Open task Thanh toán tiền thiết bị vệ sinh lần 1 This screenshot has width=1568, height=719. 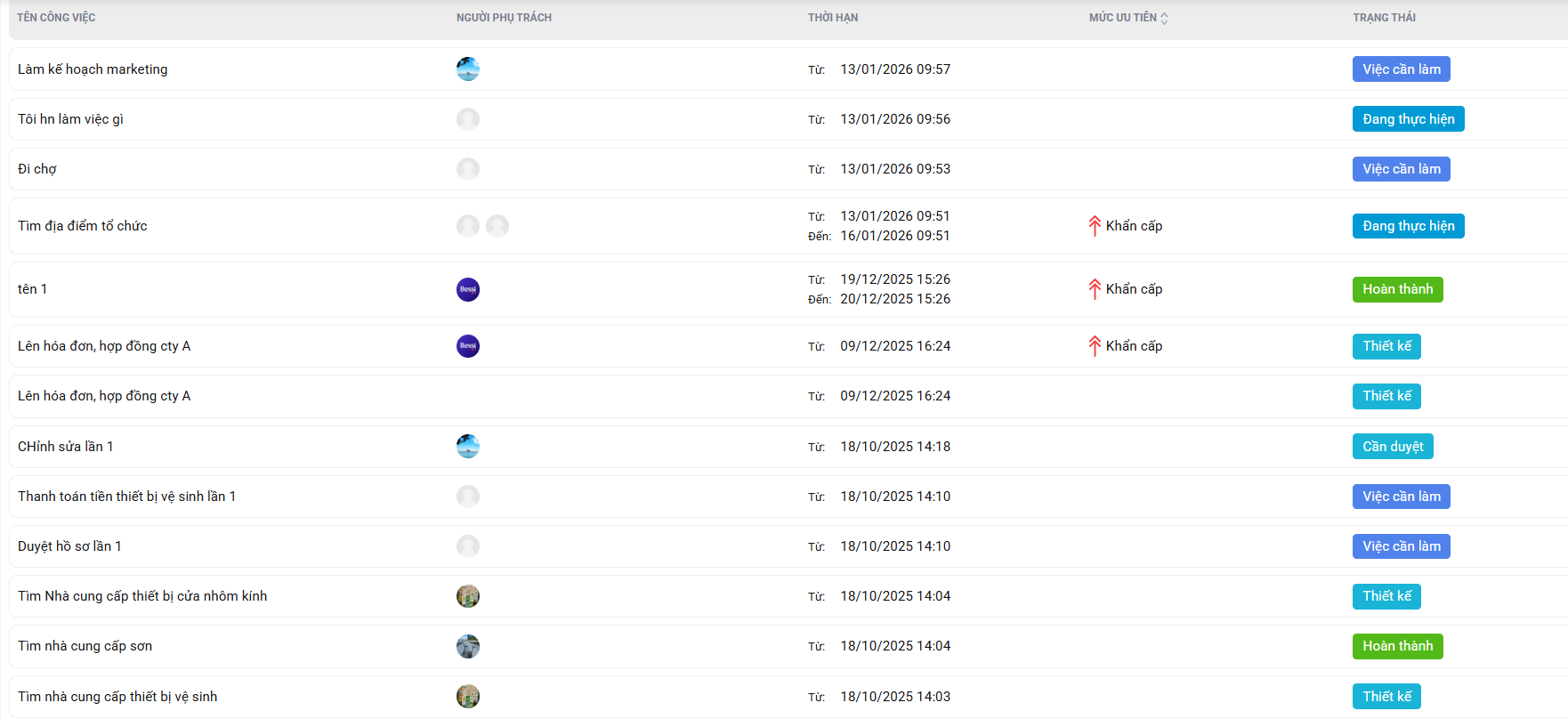(126, 497)
